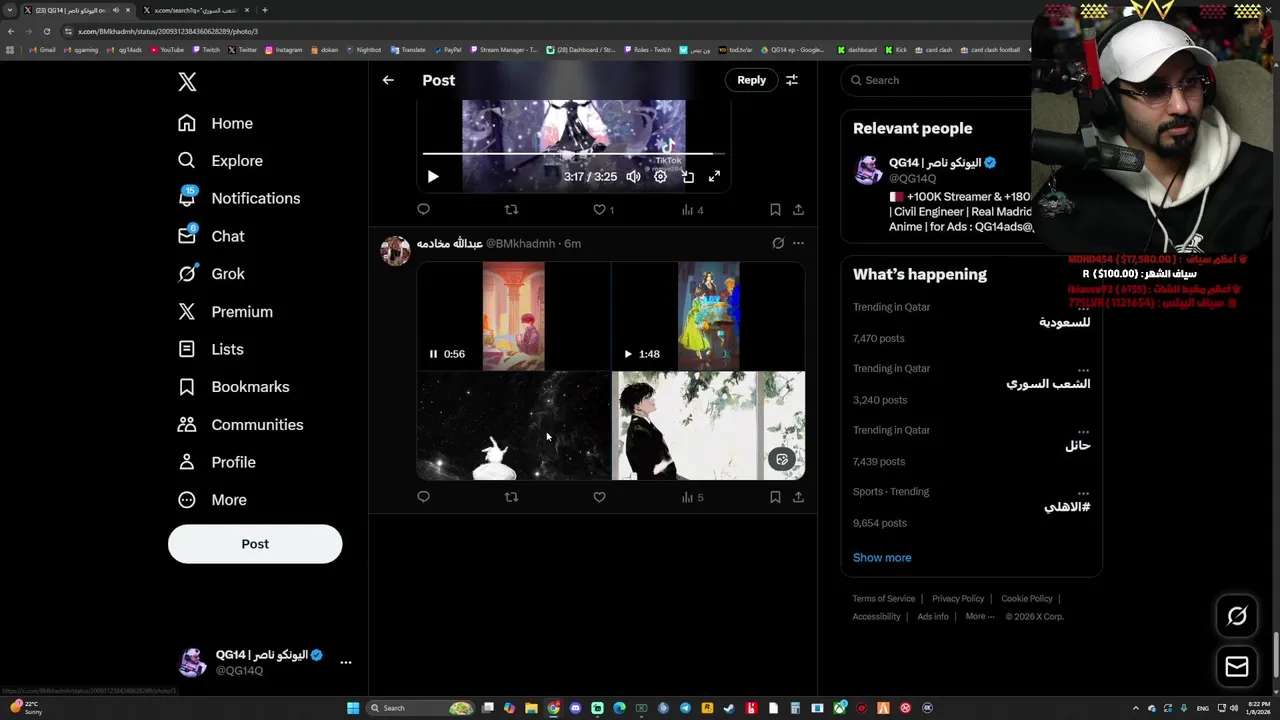Repost the @BMkhadmh post

(511, 497)
